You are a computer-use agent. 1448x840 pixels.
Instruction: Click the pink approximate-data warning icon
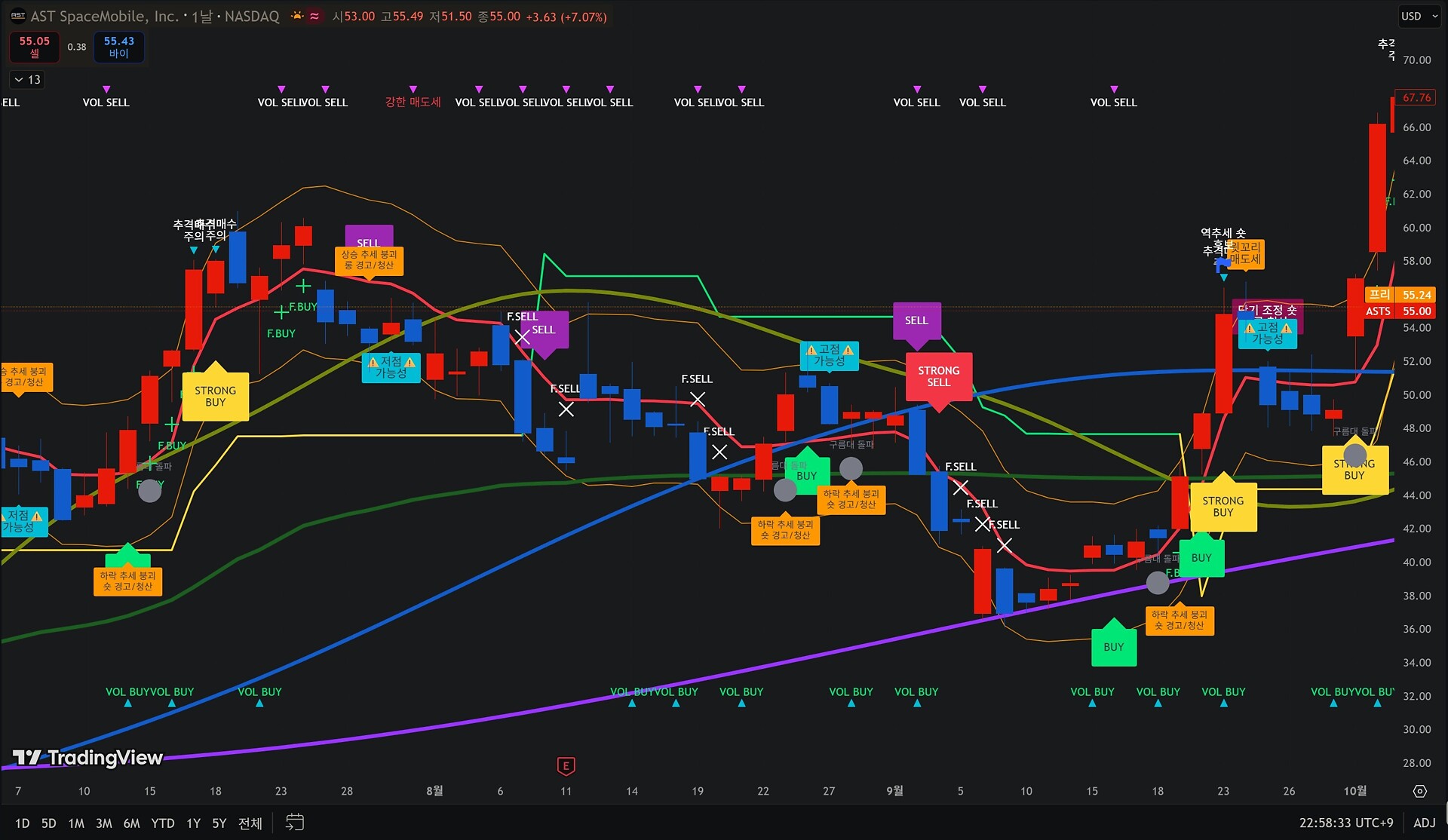[x=314, y=16]
